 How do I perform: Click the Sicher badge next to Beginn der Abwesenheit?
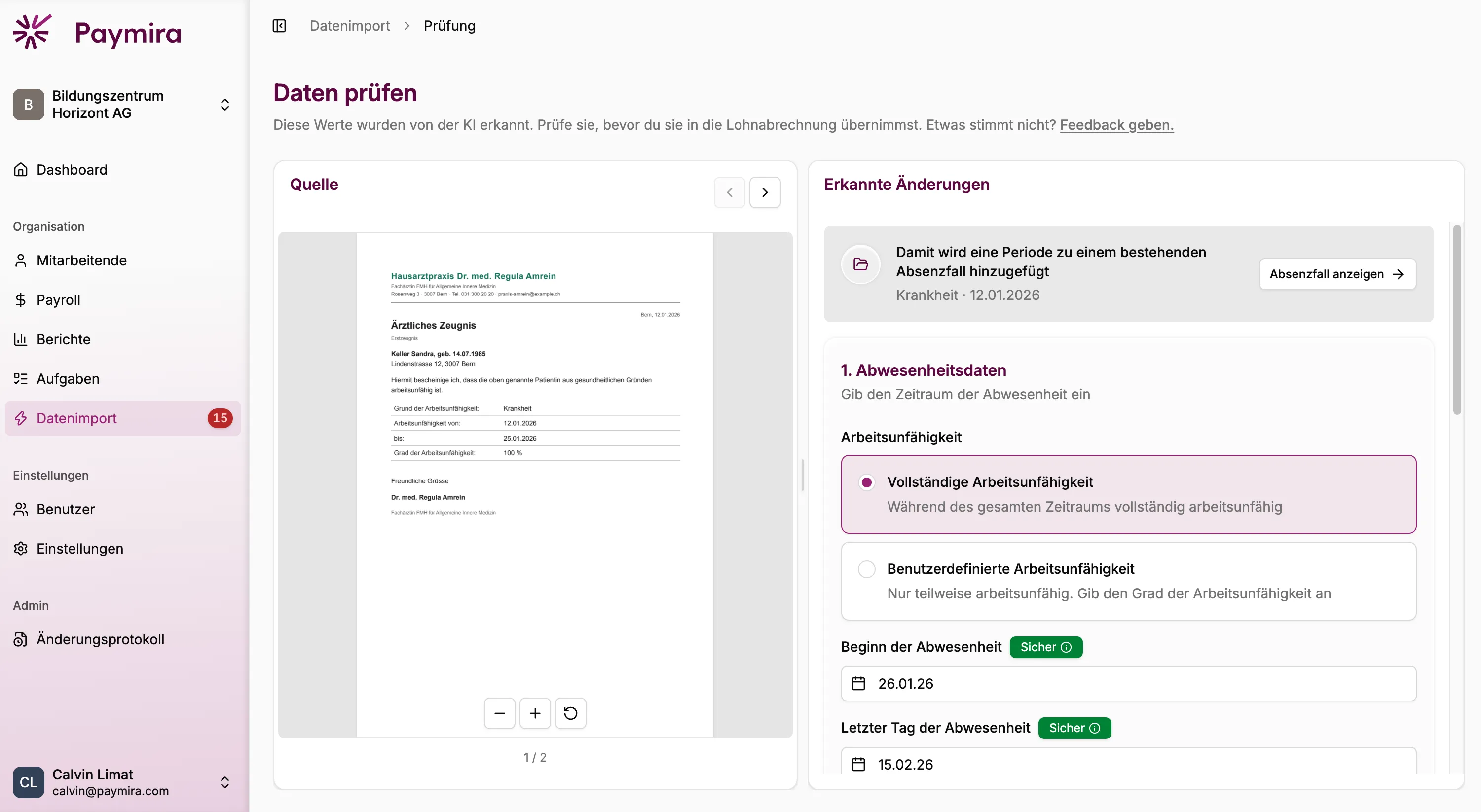click(x=1046, y=648)
